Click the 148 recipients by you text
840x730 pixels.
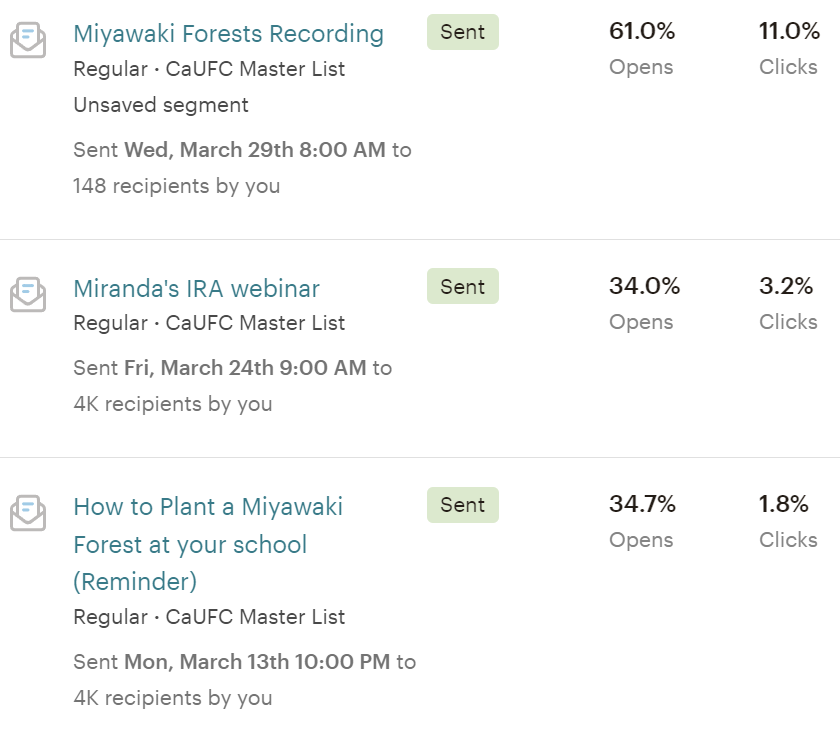pos(177,186)
